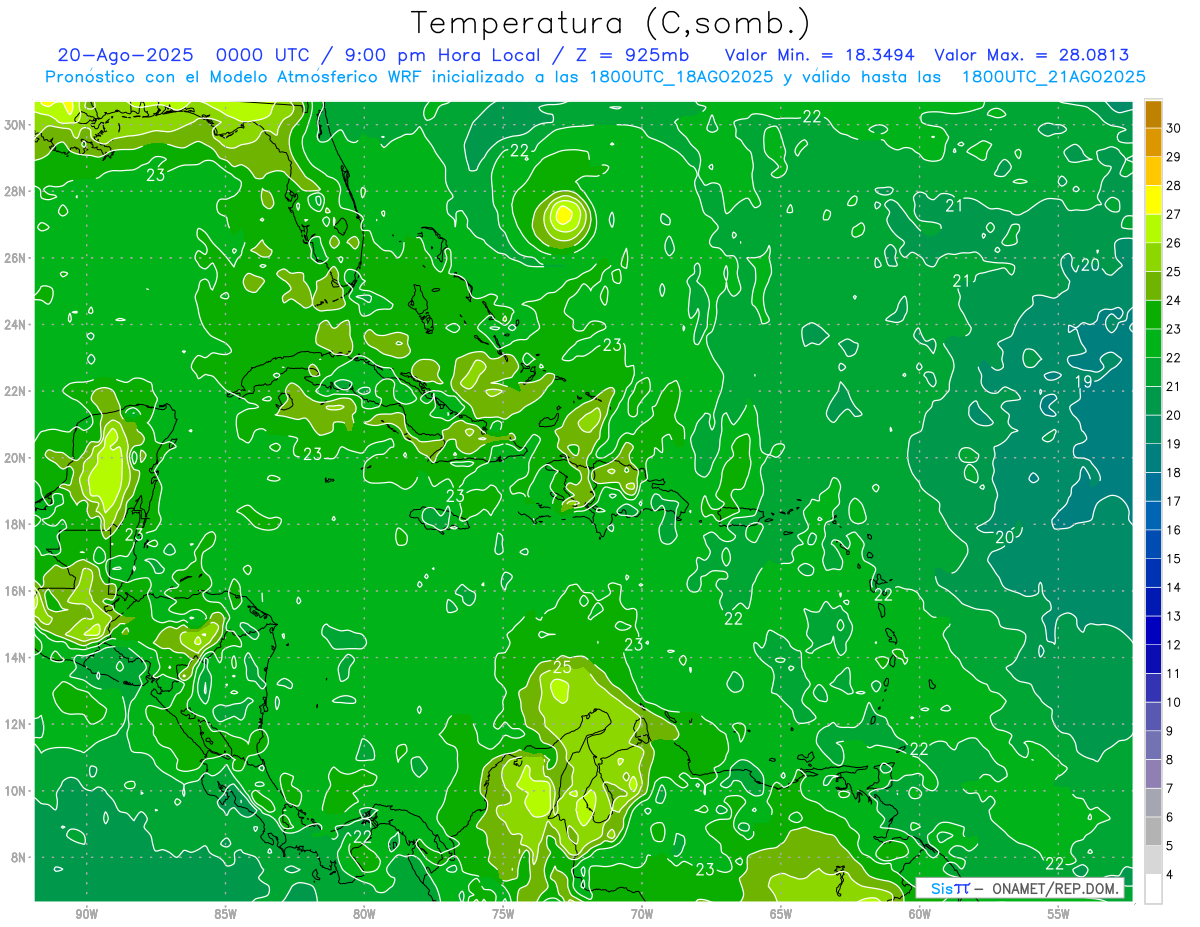
Task: Pick the dark blue swatch between 12 and 13
Action: (x=1154, y=631)
